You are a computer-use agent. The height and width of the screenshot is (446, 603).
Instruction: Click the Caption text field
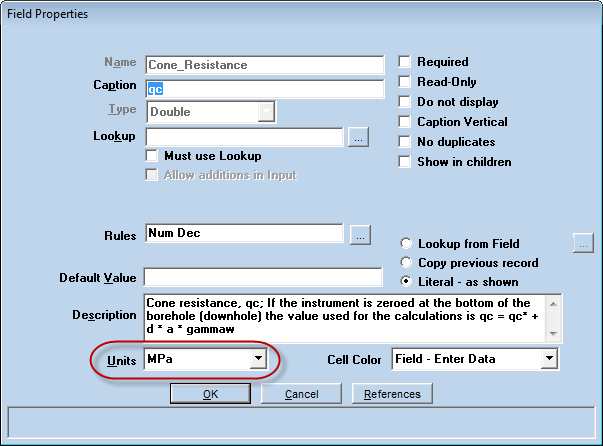pyautogui.click(x=265, y=88)
